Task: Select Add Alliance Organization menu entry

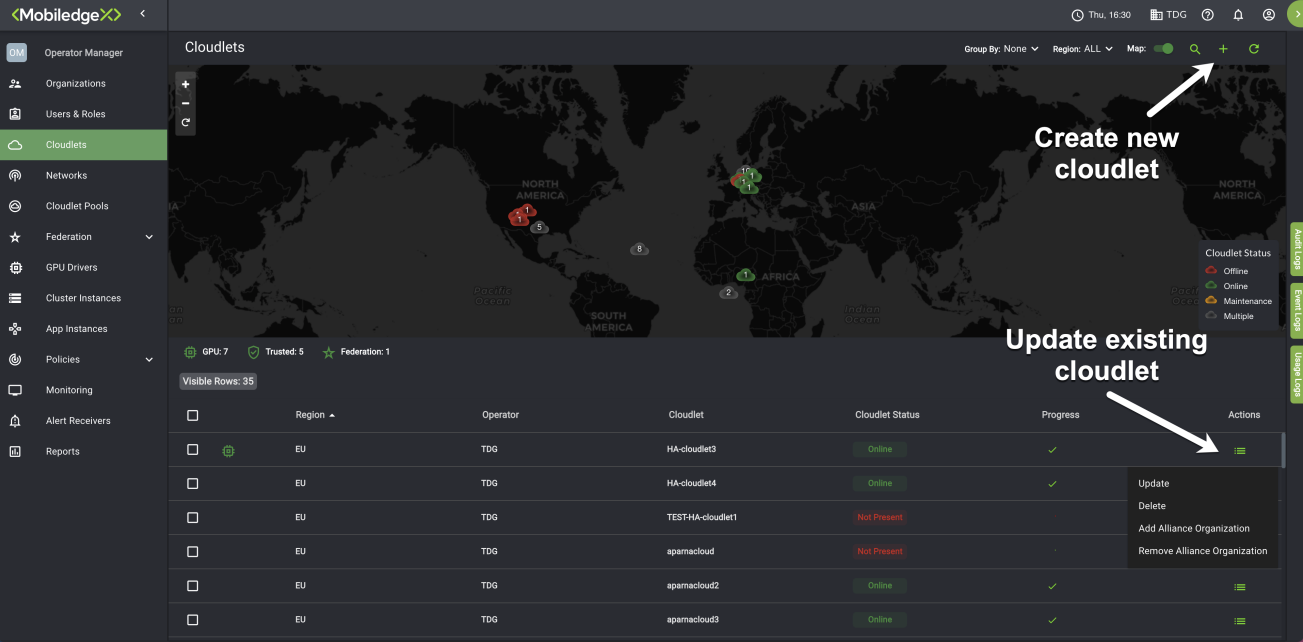Action: [1193, 528]
